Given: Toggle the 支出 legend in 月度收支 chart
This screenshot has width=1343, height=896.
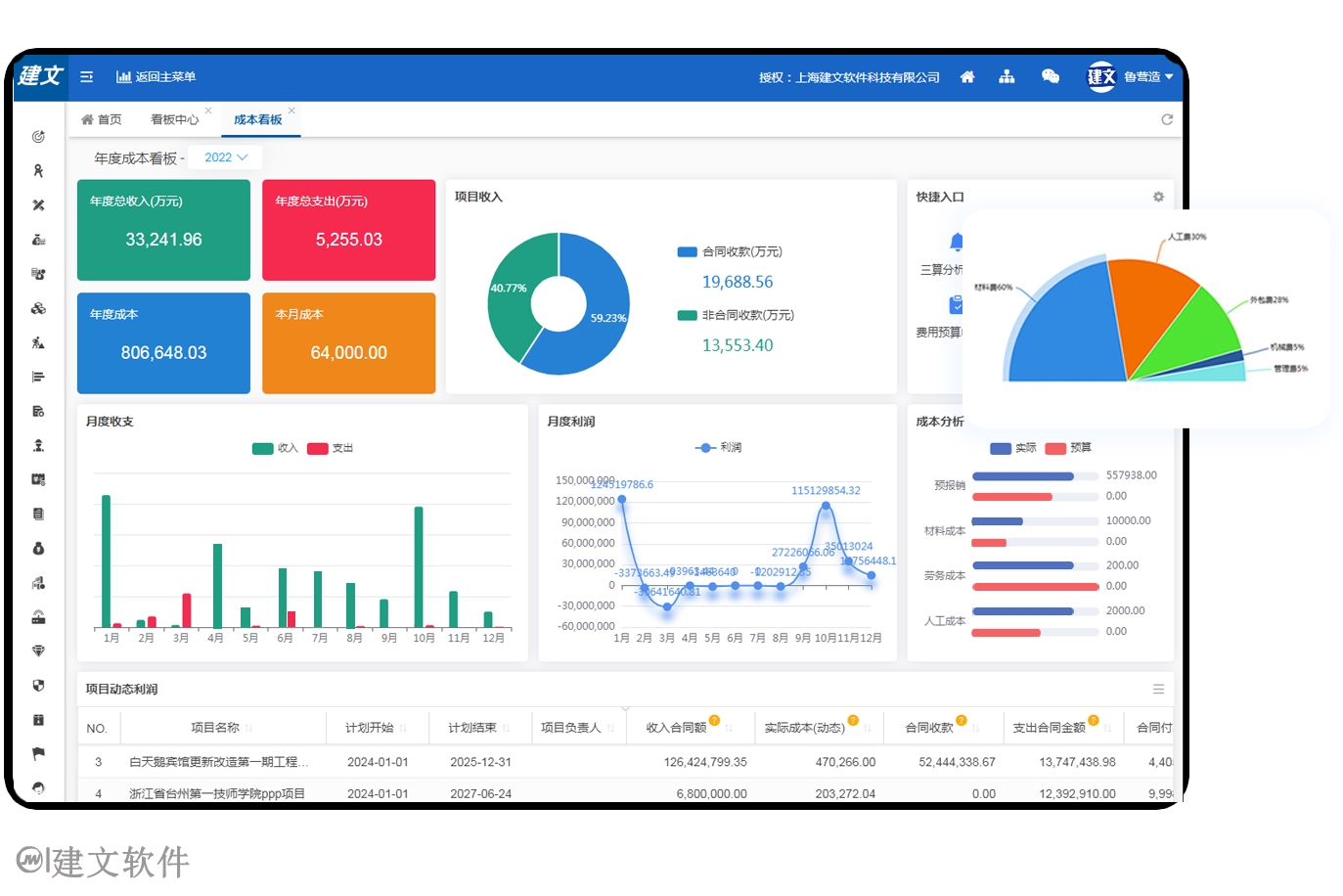Looking at the screenshot, I should pos(330,448).
